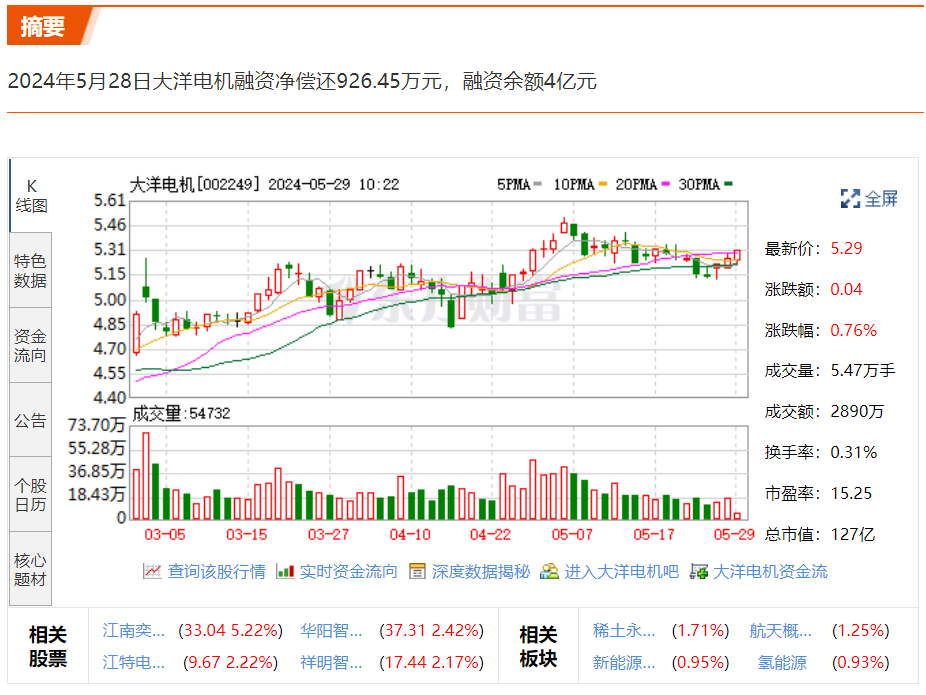Click the (37.31 2.42%) quote value
Image resolution: width=926 pixels, height=695 pixels.
432,631
